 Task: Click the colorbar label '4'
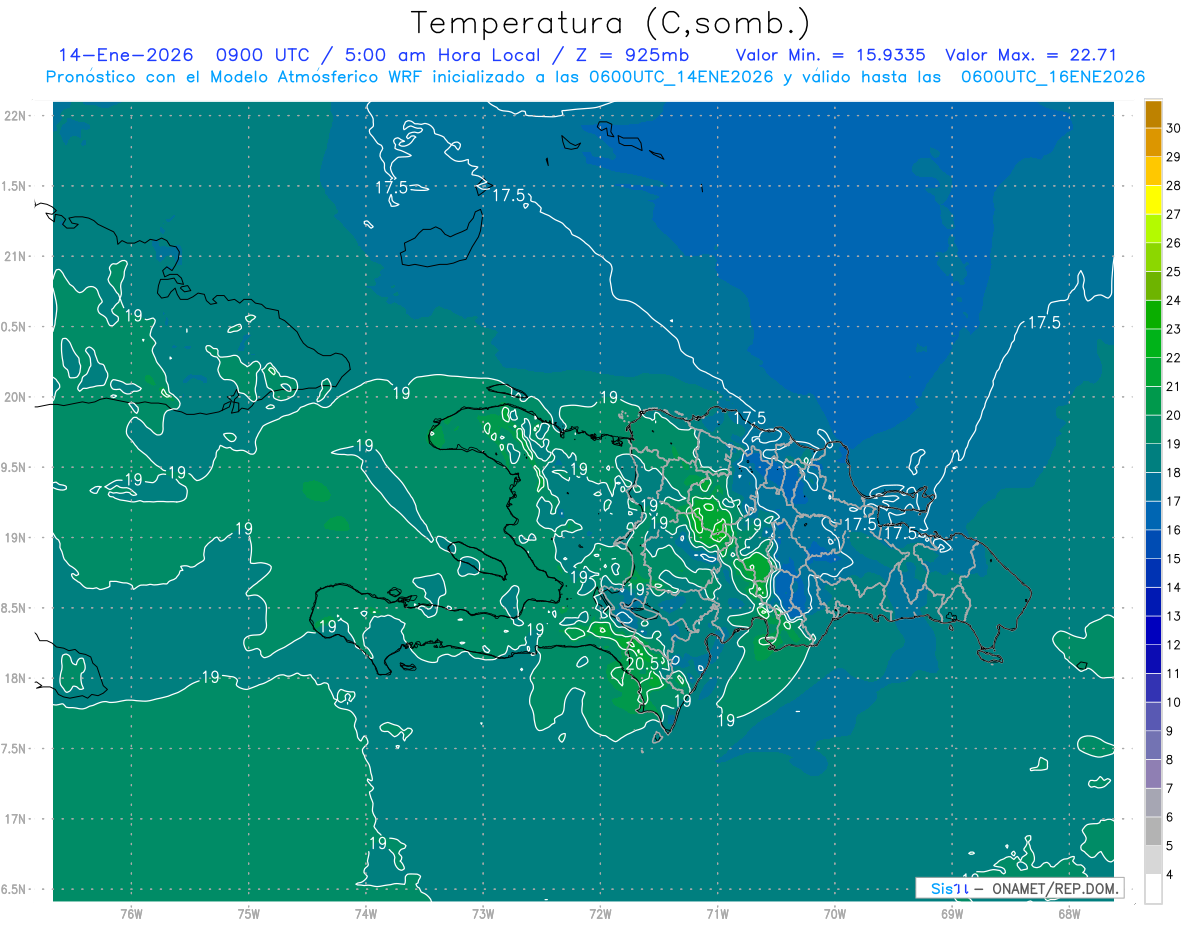[x=1170, y=875]
